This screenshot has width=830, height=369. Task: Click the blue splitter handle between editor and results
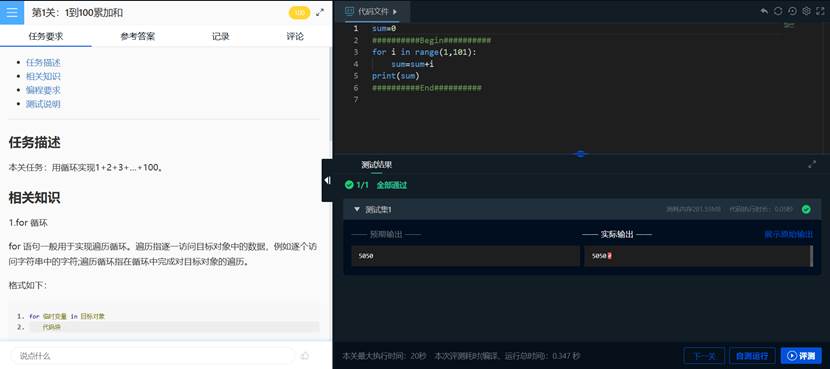coord(581,154)
